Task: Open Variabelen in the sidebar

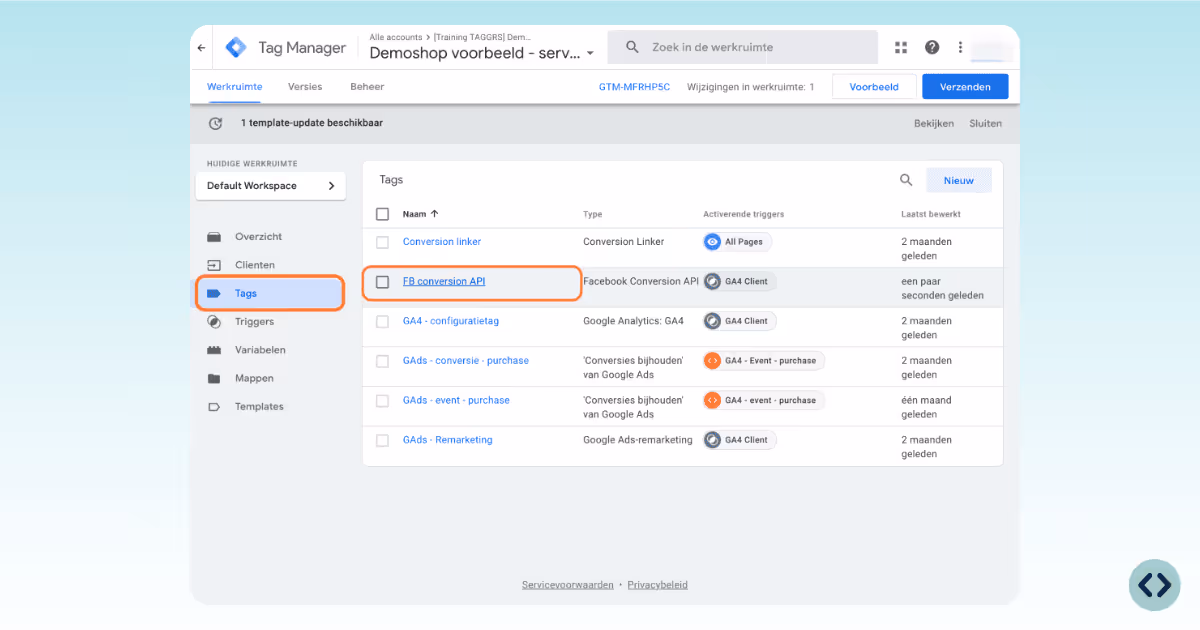Action: pos(260,350)
